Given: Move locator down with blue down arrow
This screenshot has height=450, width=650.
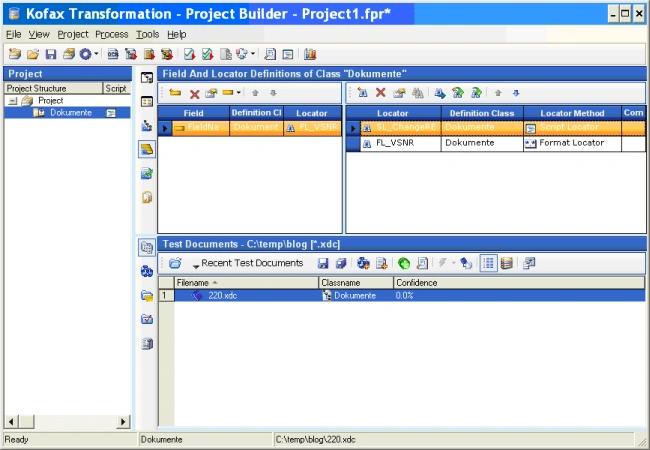Looking at the screenshot, I should pos(516,93).
